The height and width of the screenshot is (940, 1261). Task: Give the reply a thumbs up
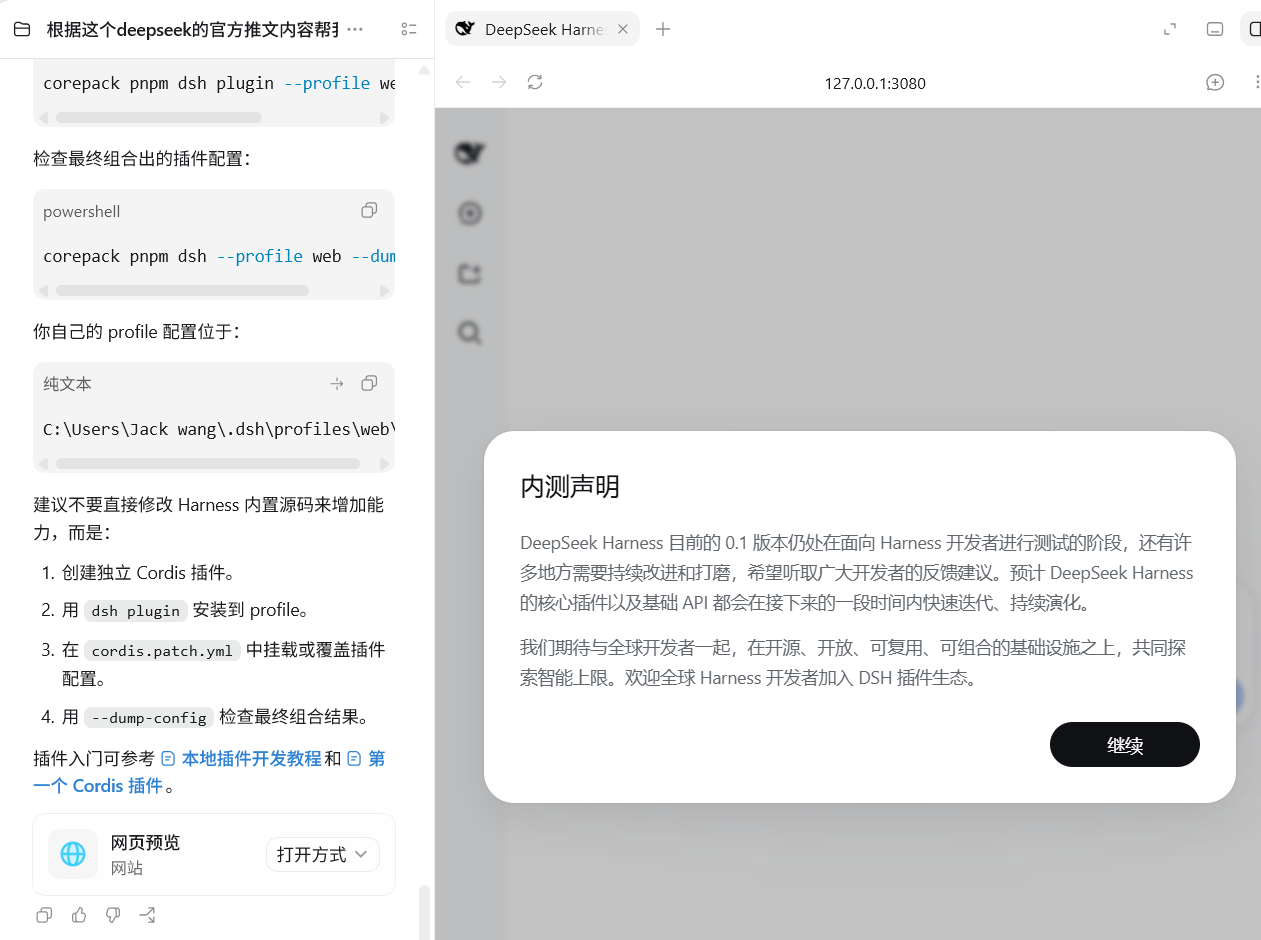pos(79,915)
